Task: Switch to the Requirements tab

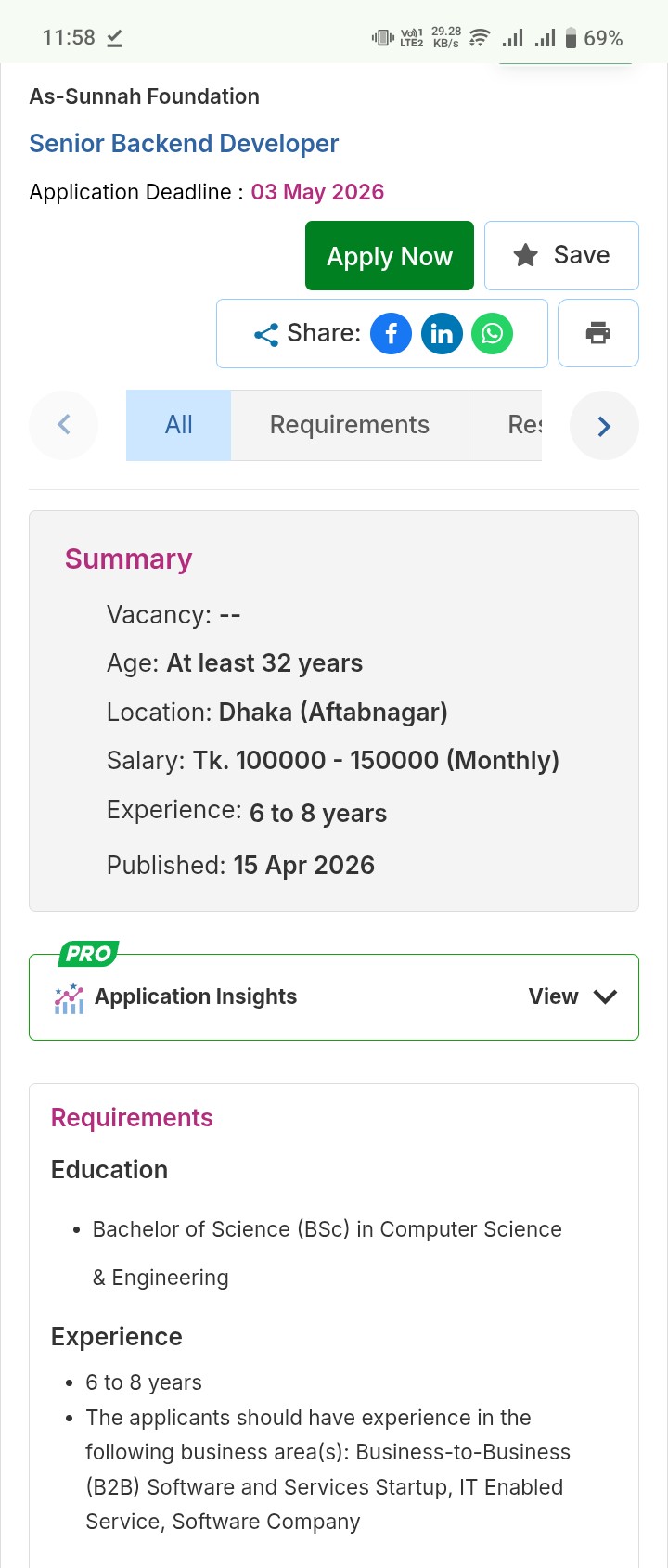Action: 350,425
